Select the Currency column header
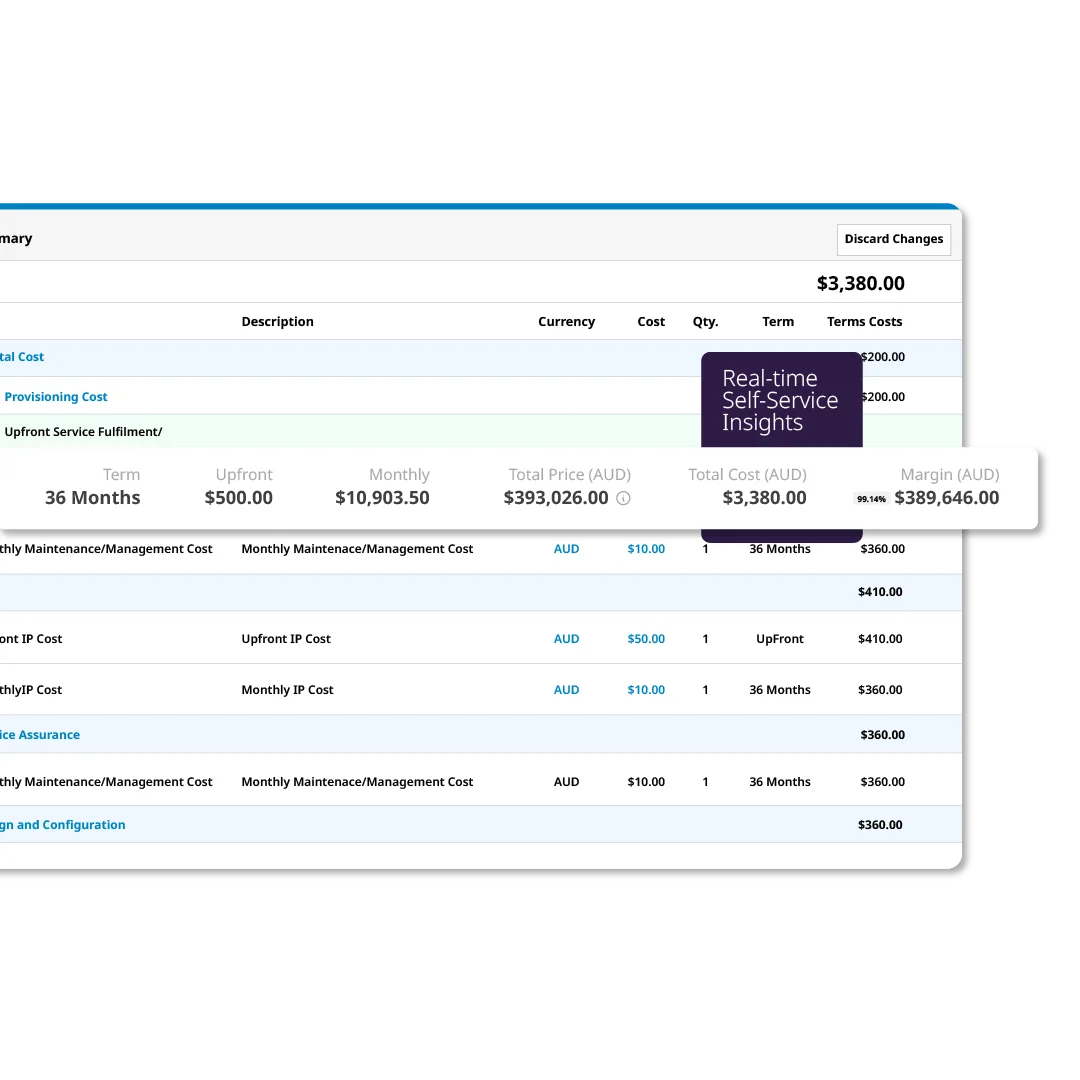The image size is (1080, 1080). point(566,321)
